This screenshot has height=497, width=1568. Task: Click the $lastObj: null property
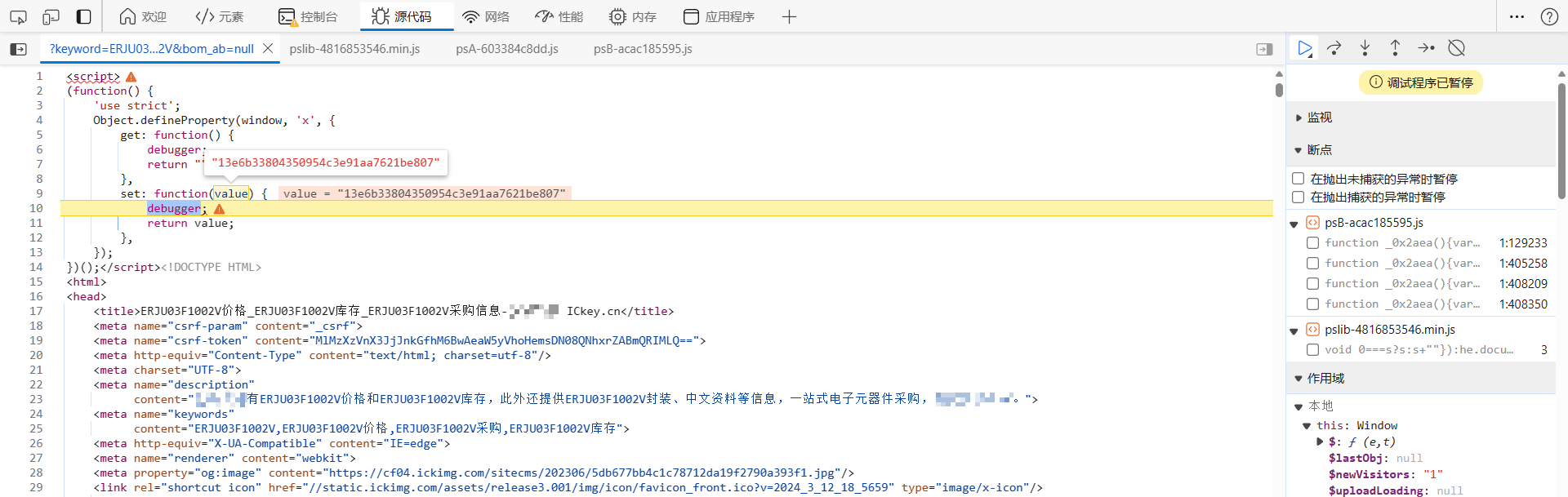click(x=1375, y=459)
